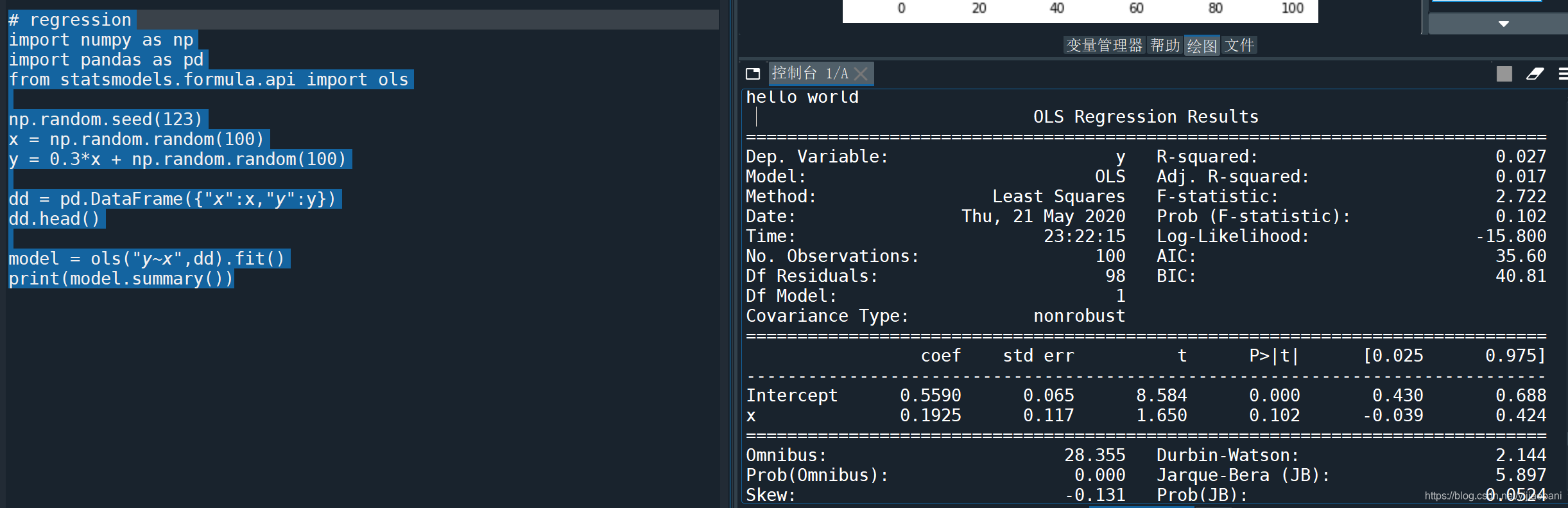Click the x t-value 1.650
Screen dimensions: 1568x508
[1162, 416]
